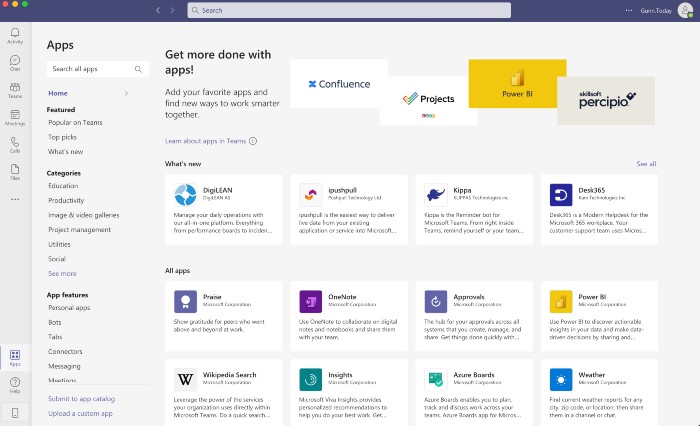Select Popular on Teams in Featured

pos(75,122)
